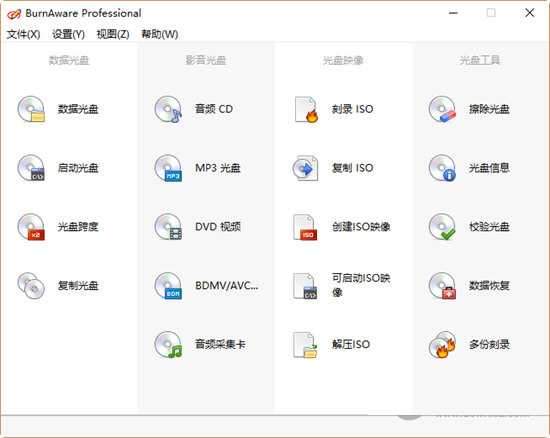Minimize the BurnAware Professional window
The height and width of the screenshot is (438, 550).
tap(453, 13)
